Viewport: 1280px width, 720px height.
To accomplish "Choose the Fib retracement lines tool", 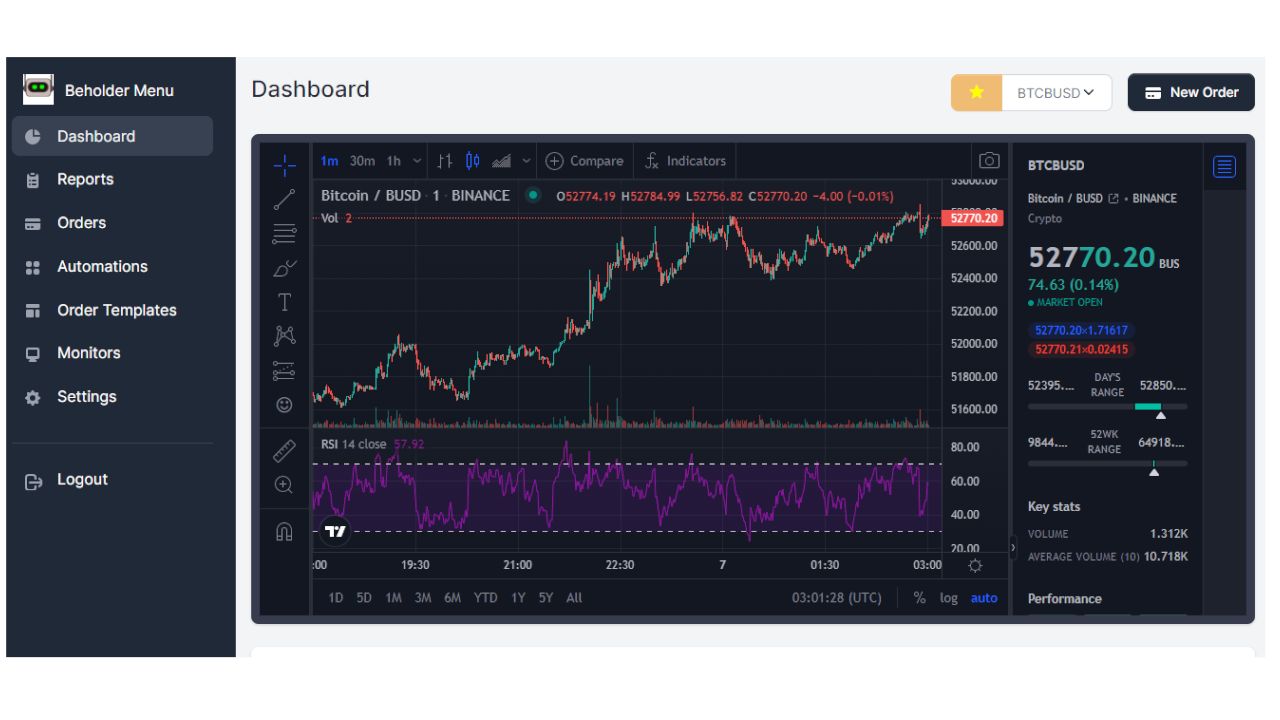I will point(284,235).
